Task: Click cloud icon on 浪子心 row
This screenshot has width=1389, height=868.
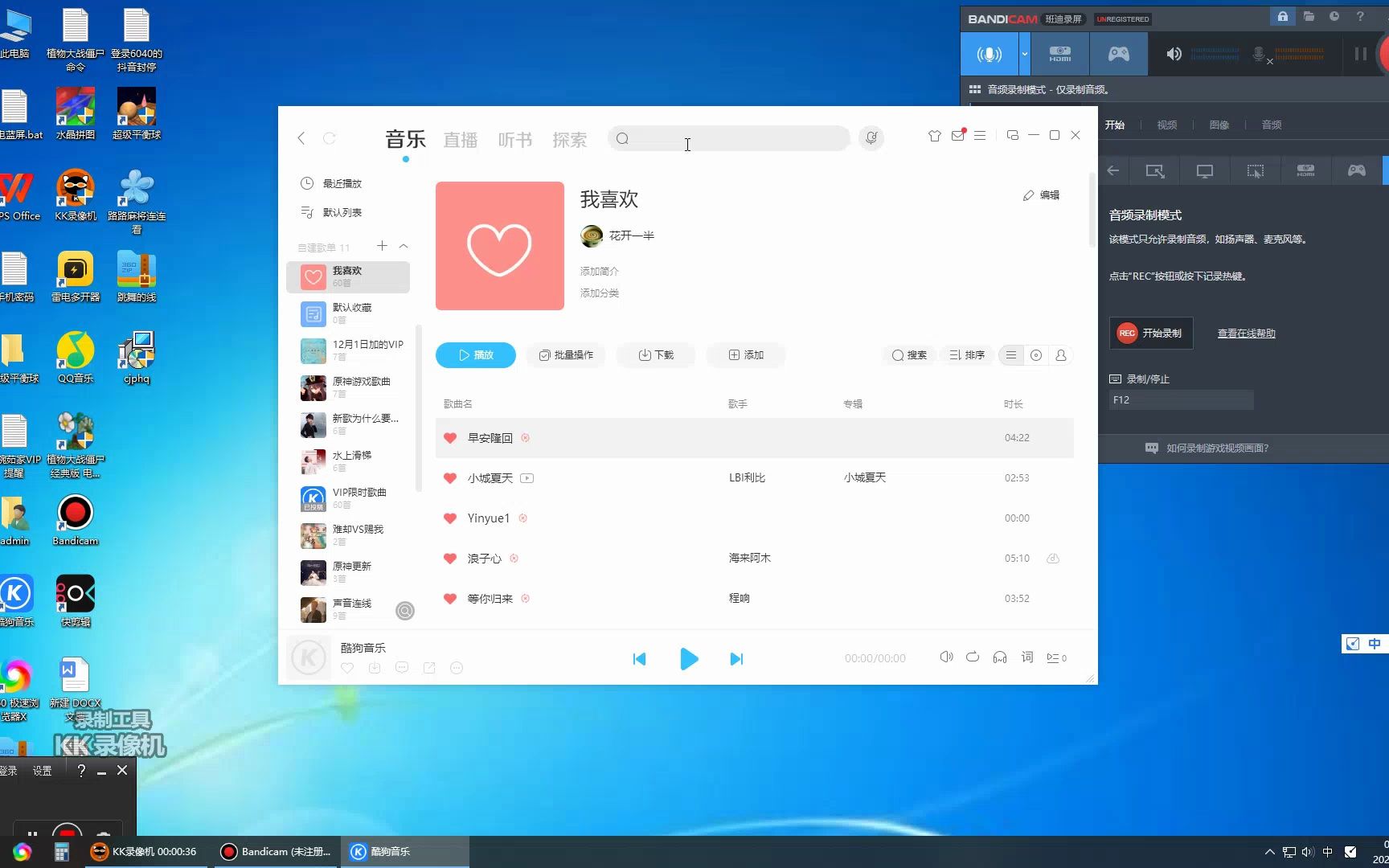Action: (1052, 559)
